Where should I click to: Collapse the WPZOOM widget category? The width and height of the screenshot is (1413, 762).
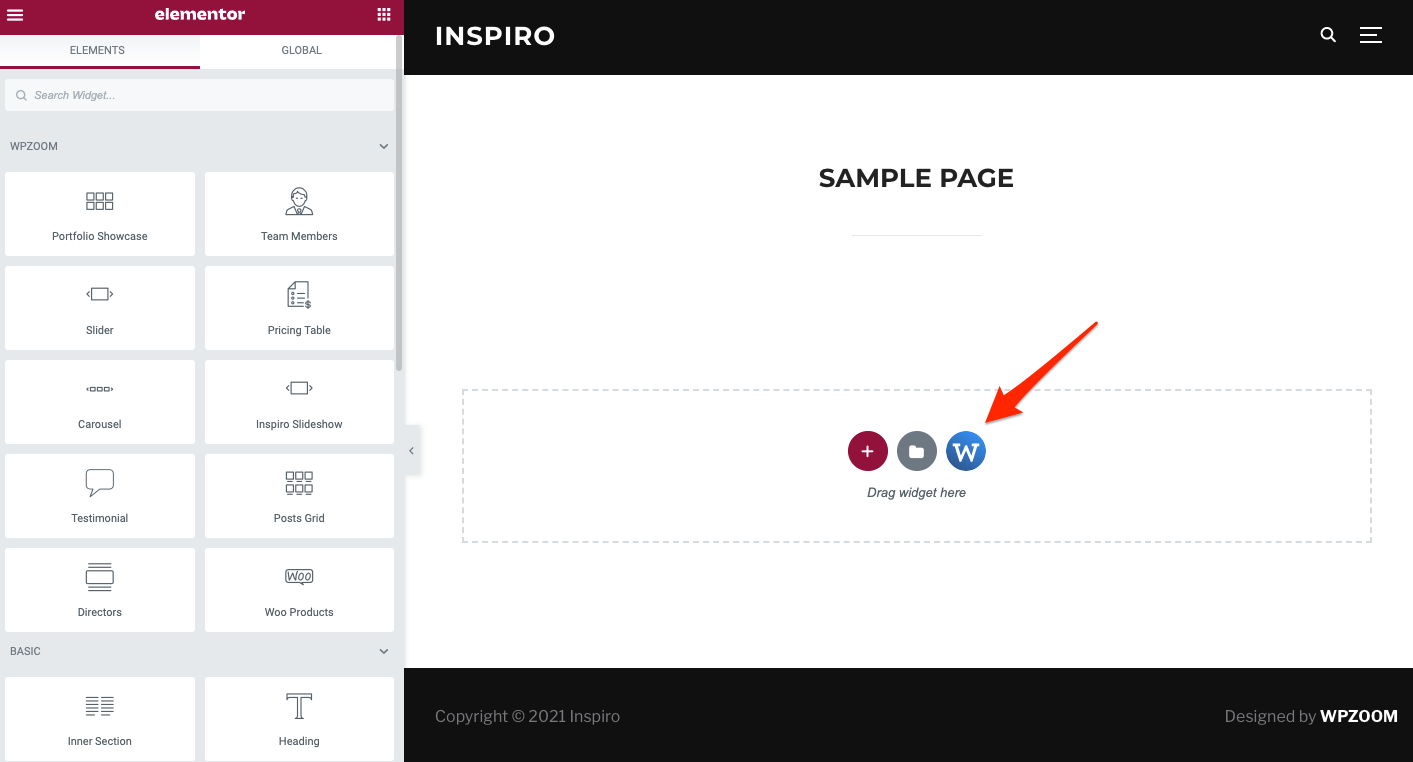(x=384, y=146)
